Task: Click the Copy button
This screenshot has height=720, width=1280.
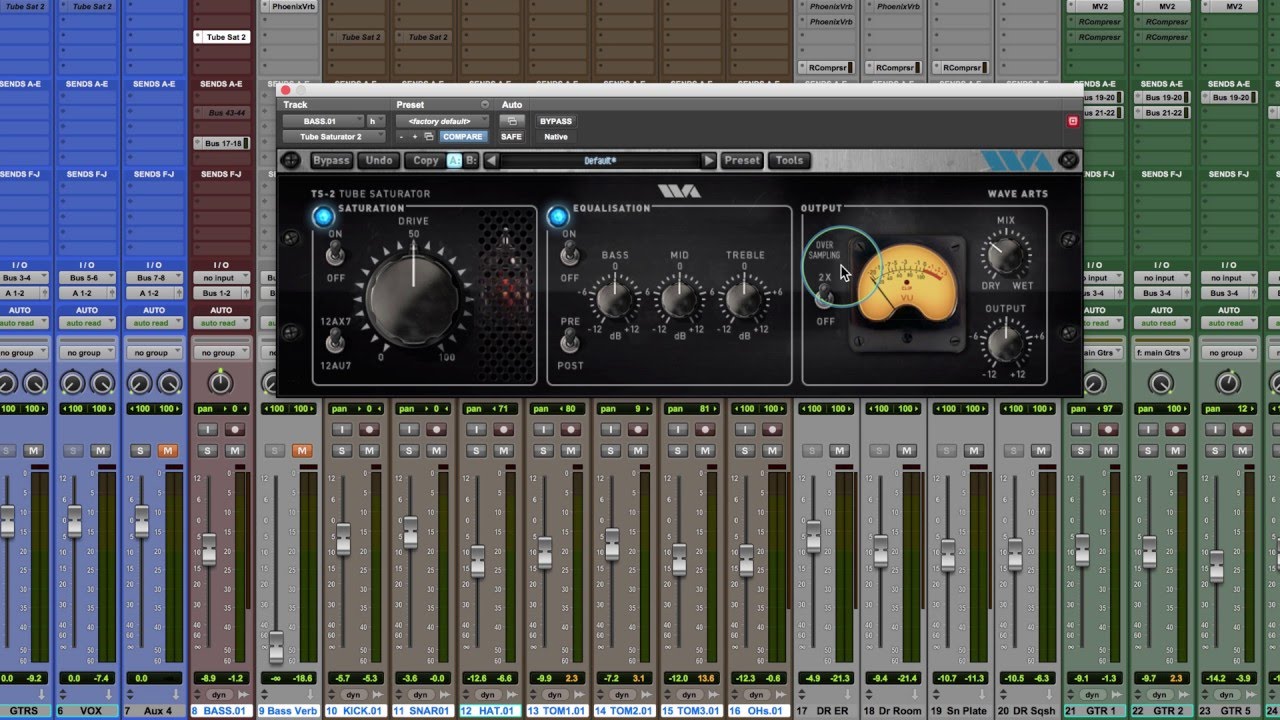Action: pyautogui.click(x=425, y=160)
